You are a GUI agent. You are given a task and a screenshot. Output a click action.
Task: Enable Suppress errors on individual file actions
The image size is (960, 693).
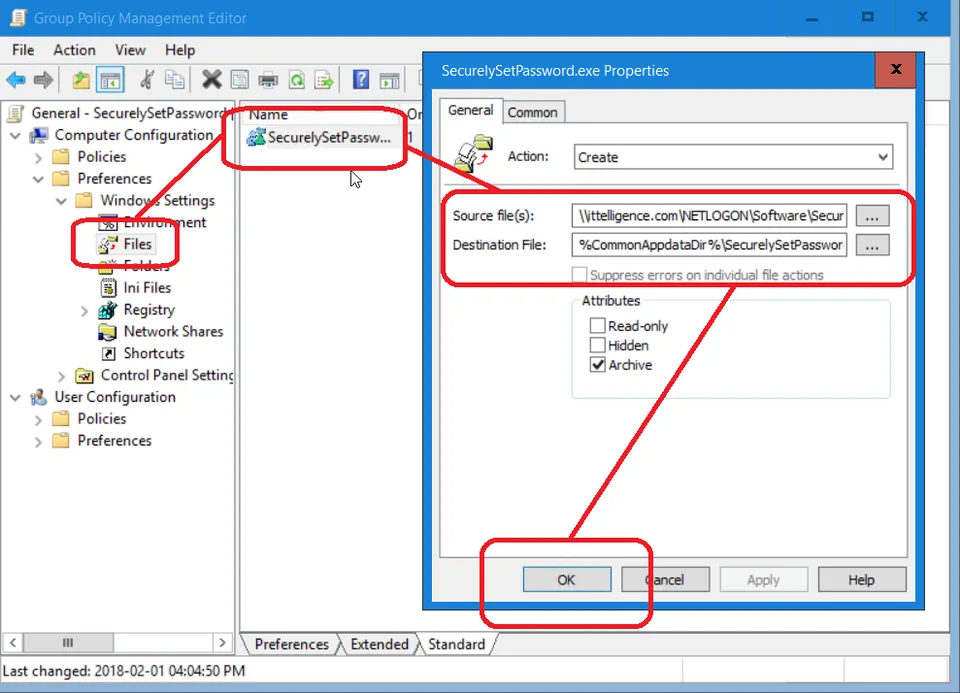(x=579, y=274)
